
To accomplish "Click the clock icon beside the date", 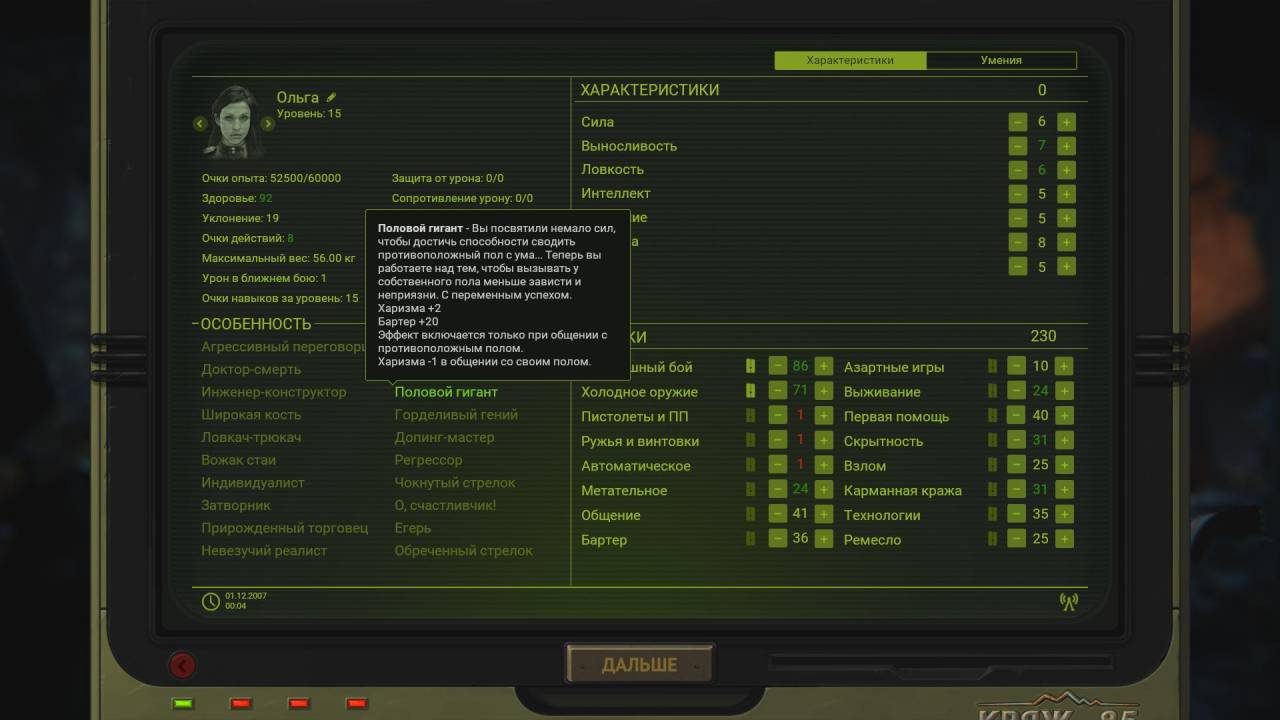I will point(210,601).
